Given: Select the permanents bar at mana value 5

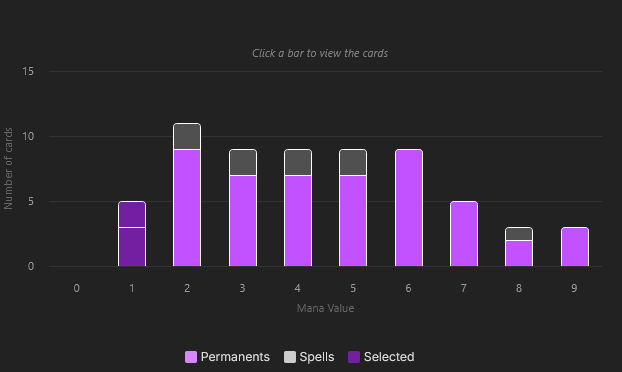Looking at the screenshot, I should pos(353,221).
